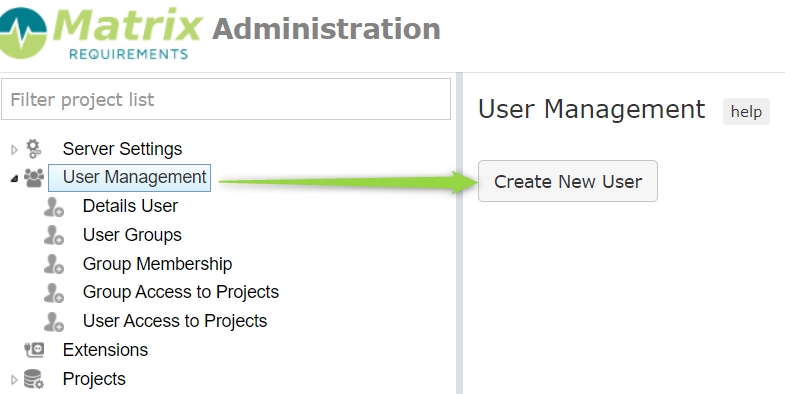This screenshot has width=785, height=394.
Task: Click the icon beside Group Access to Projects
Action: [54, 293]
